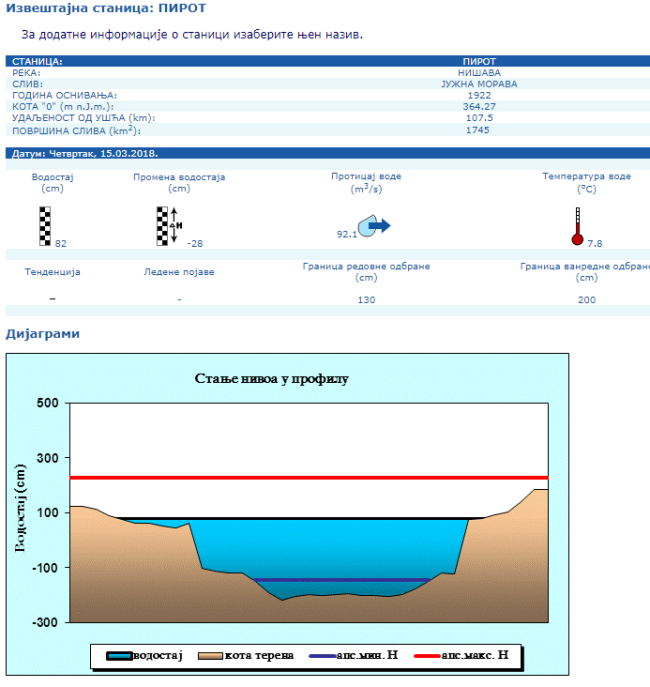The height and width of the screenshot is (687, 650).
Task: Click the апс.мин. H legend line marker
Action: pyautogui.click(x=328, y=656)
